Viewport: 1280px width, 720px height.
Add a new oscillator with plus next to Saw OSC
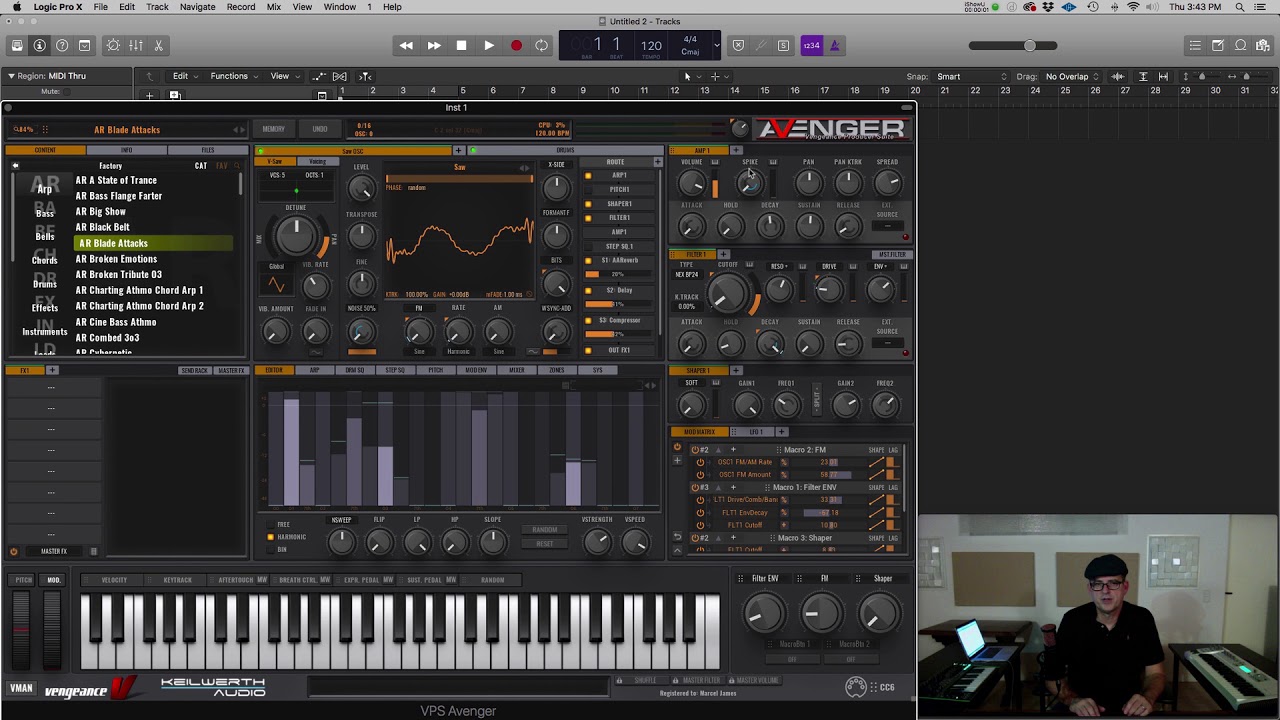tap(459, 150)
